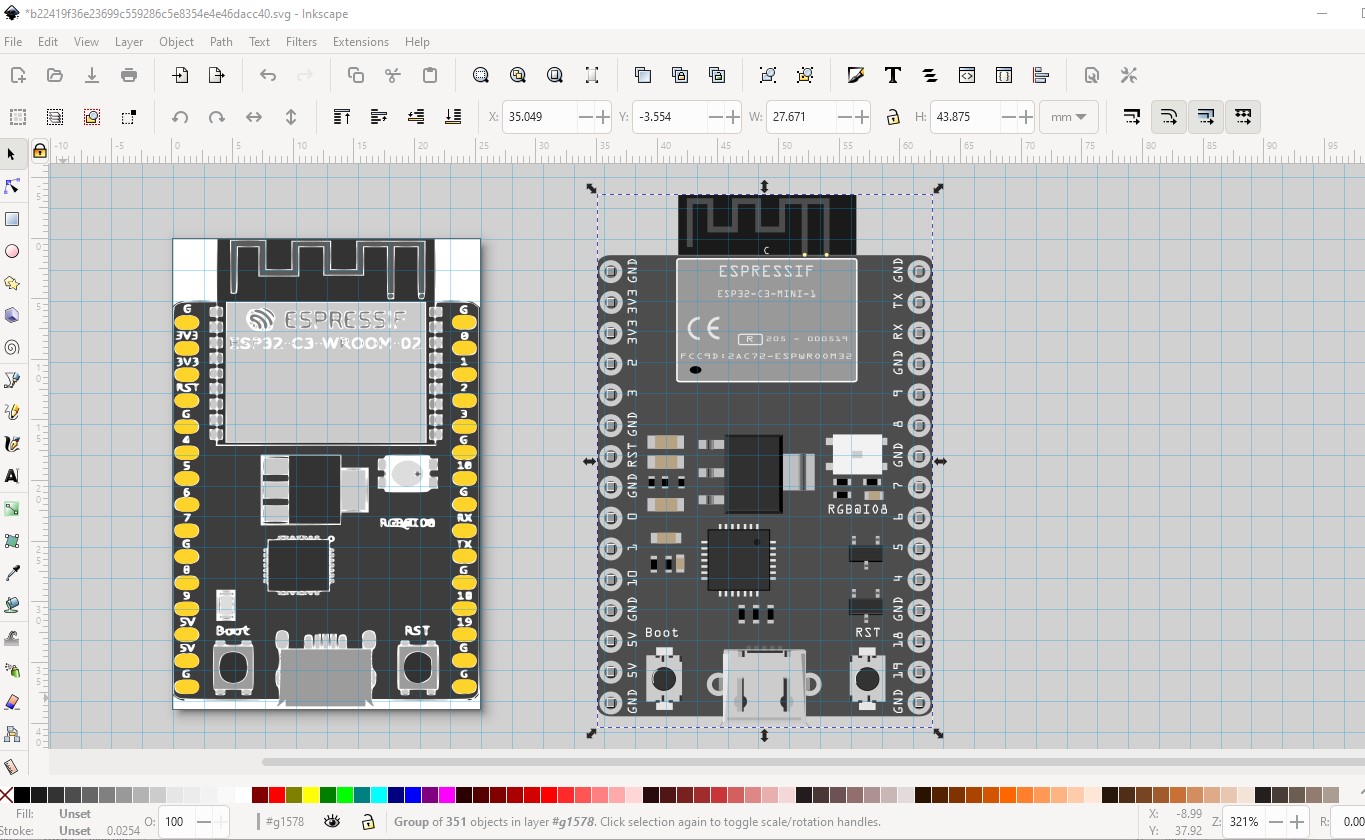Click the Fill indicator Unset label
Screen dimensions: 1365x840
tap(75, 814)
